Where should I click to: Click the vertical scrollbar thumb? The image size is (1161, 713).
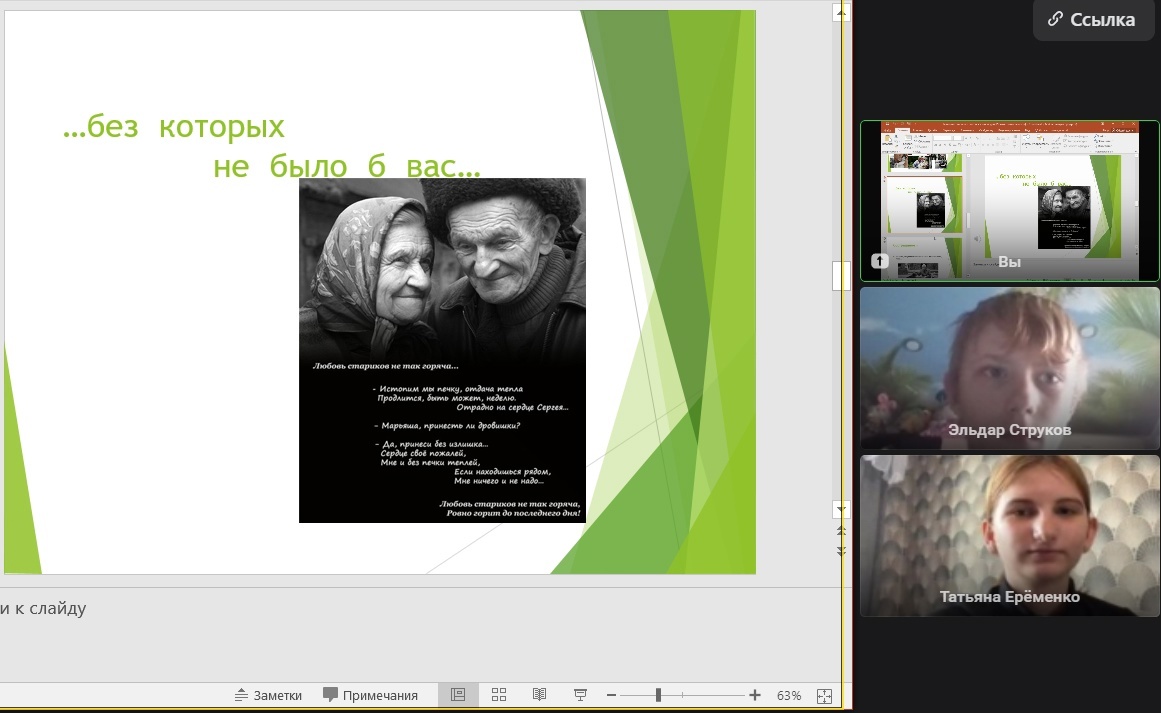tap(841, 275)
